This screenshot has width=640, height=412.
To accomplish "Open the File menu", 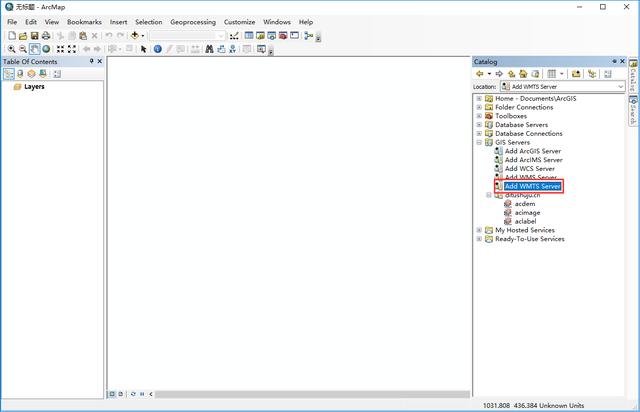I will [x=12, y=22].
